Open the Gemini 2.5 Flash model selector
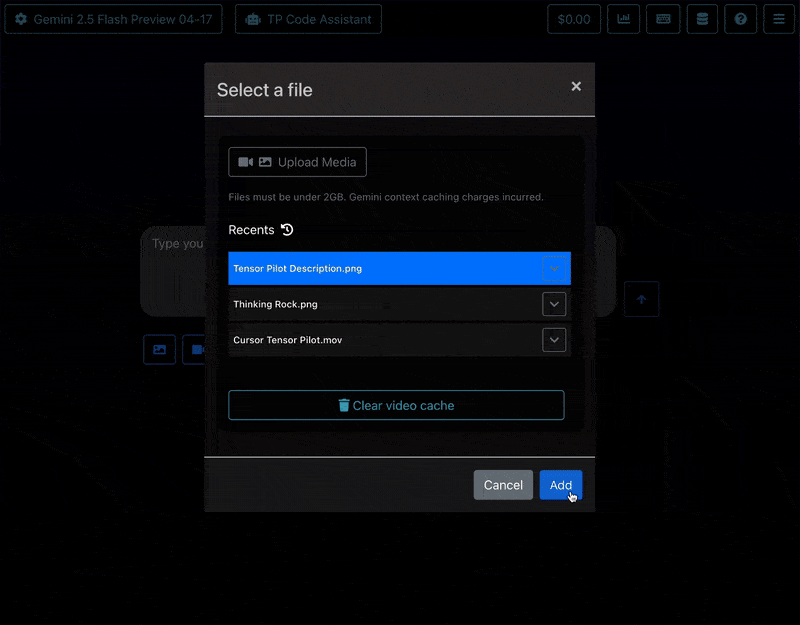 (113, 19)
